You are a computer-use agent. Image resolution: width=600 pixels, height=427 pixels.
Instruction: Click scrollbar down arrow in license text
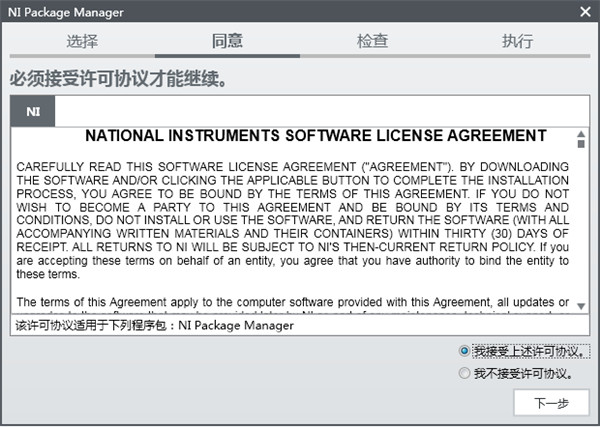pyautogui.click(x=581, y=306)
